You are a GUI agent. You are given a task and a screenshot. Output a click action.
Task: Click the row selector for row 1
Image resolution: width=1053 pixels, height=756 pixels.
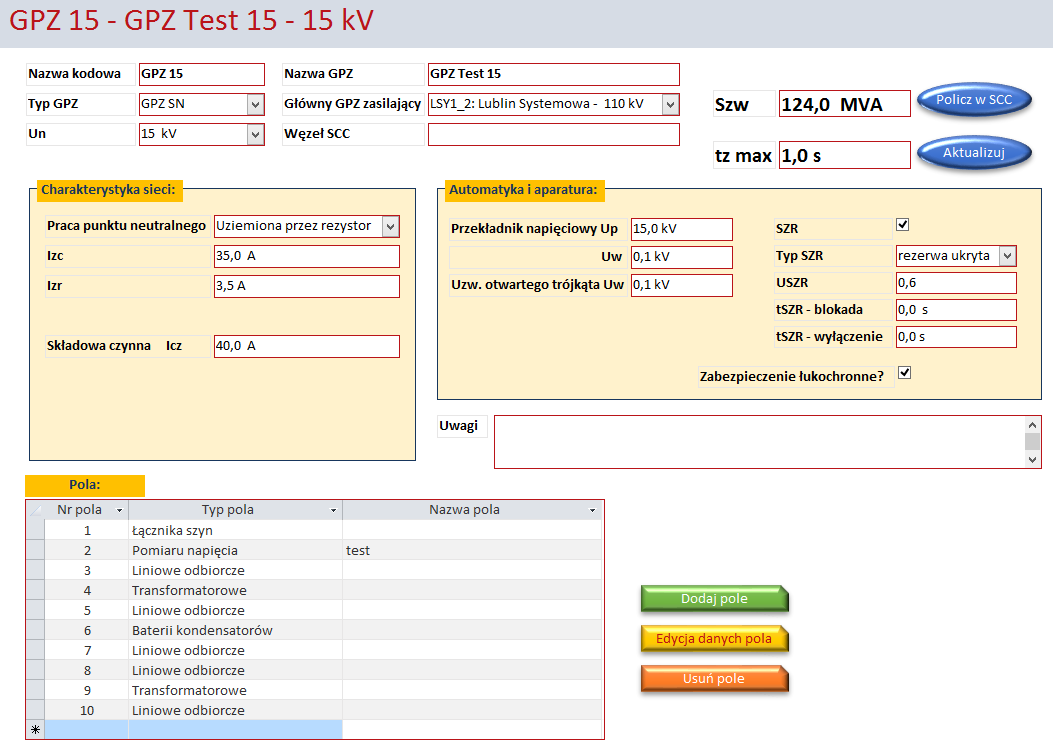pos(36,530)
